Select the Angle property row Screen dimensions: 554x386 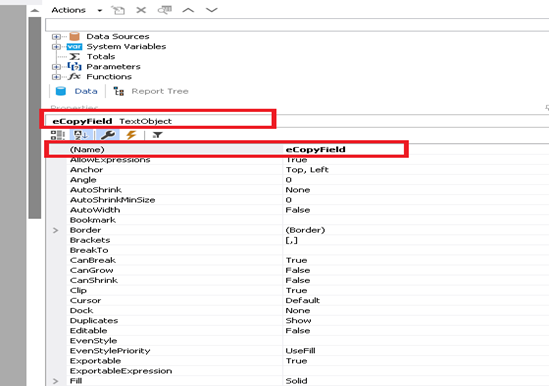click(307, 180)
